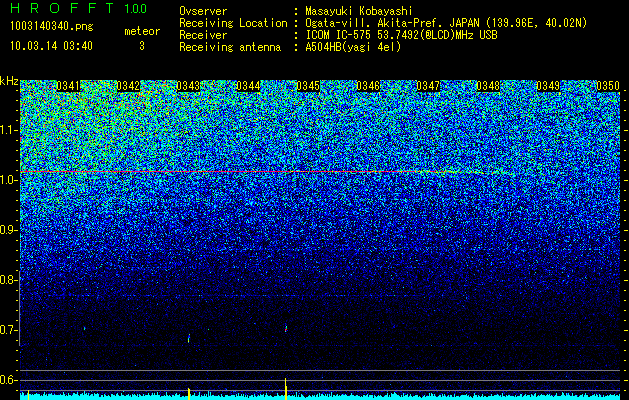Click the Ogata-vill. Akita-Pref. JAPAN location text

446,23
